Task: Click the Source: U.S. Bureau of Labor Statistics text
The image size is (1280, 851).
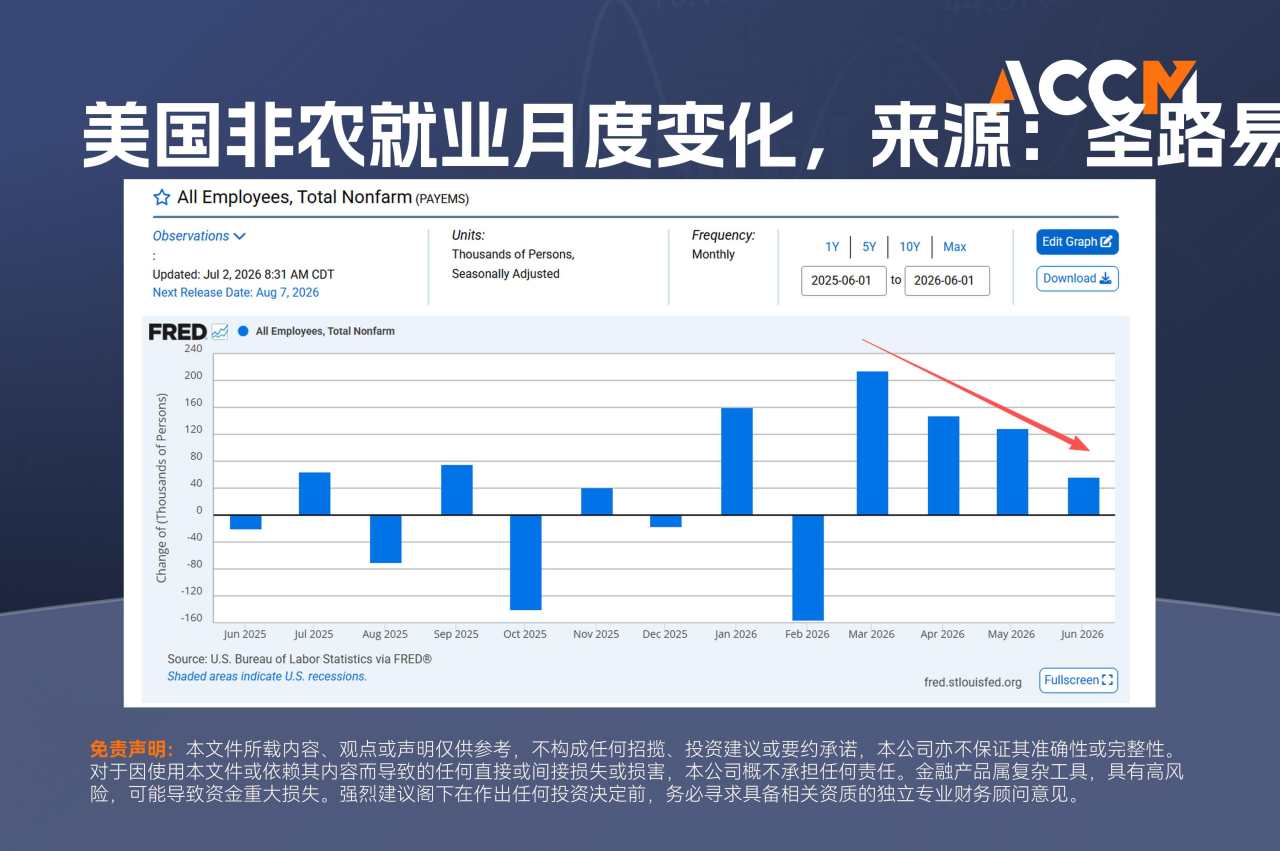Action: pos(300,660)
